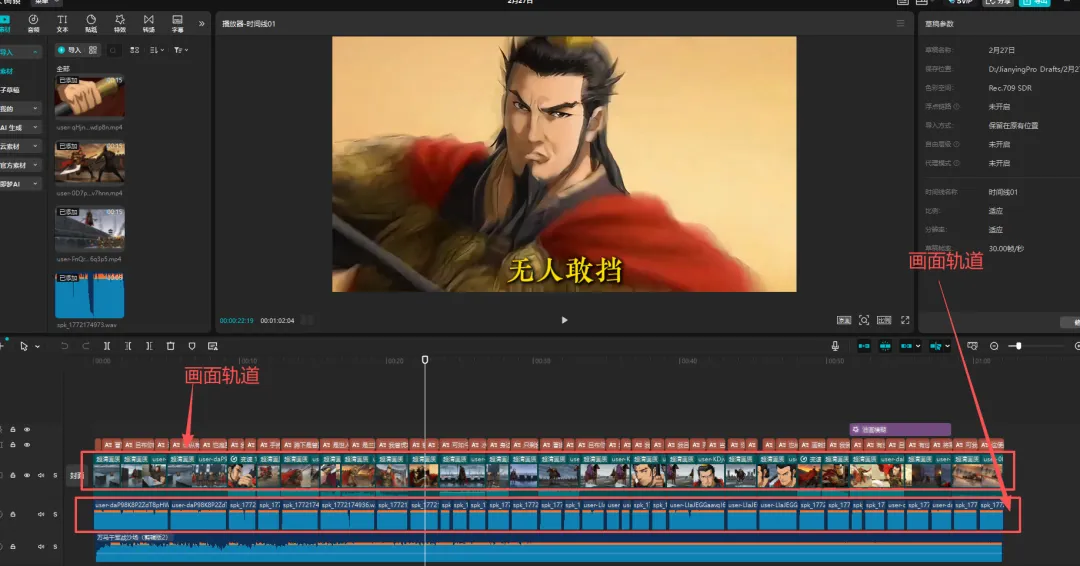This screenshot has width=1080, height=566.
Task: Open the media filter dropdown
Action: click(x=180, y=50)
